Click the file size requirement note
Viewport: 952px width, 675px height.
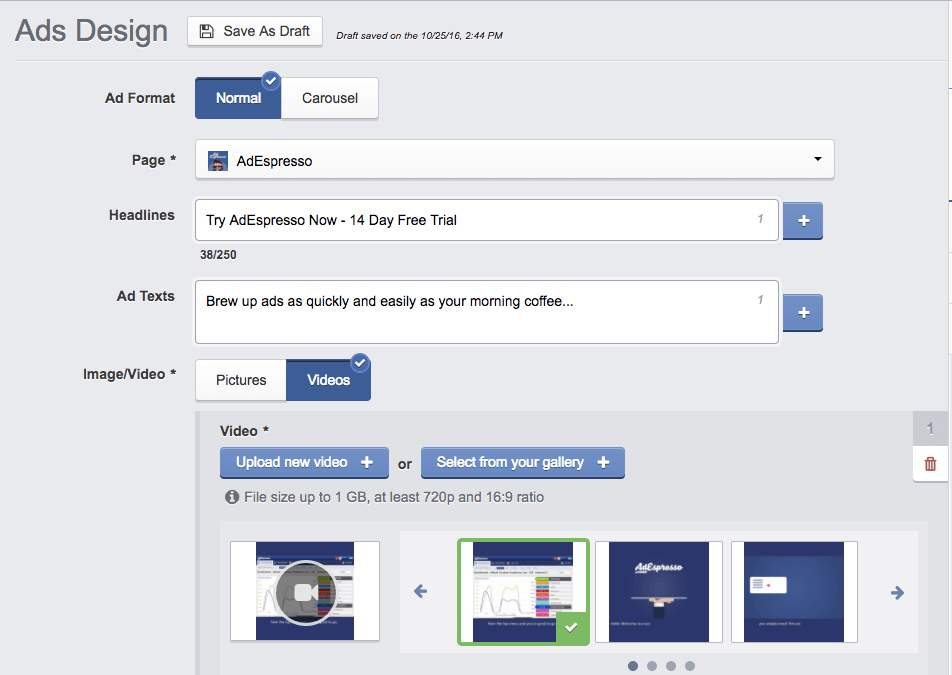(394, 497)
